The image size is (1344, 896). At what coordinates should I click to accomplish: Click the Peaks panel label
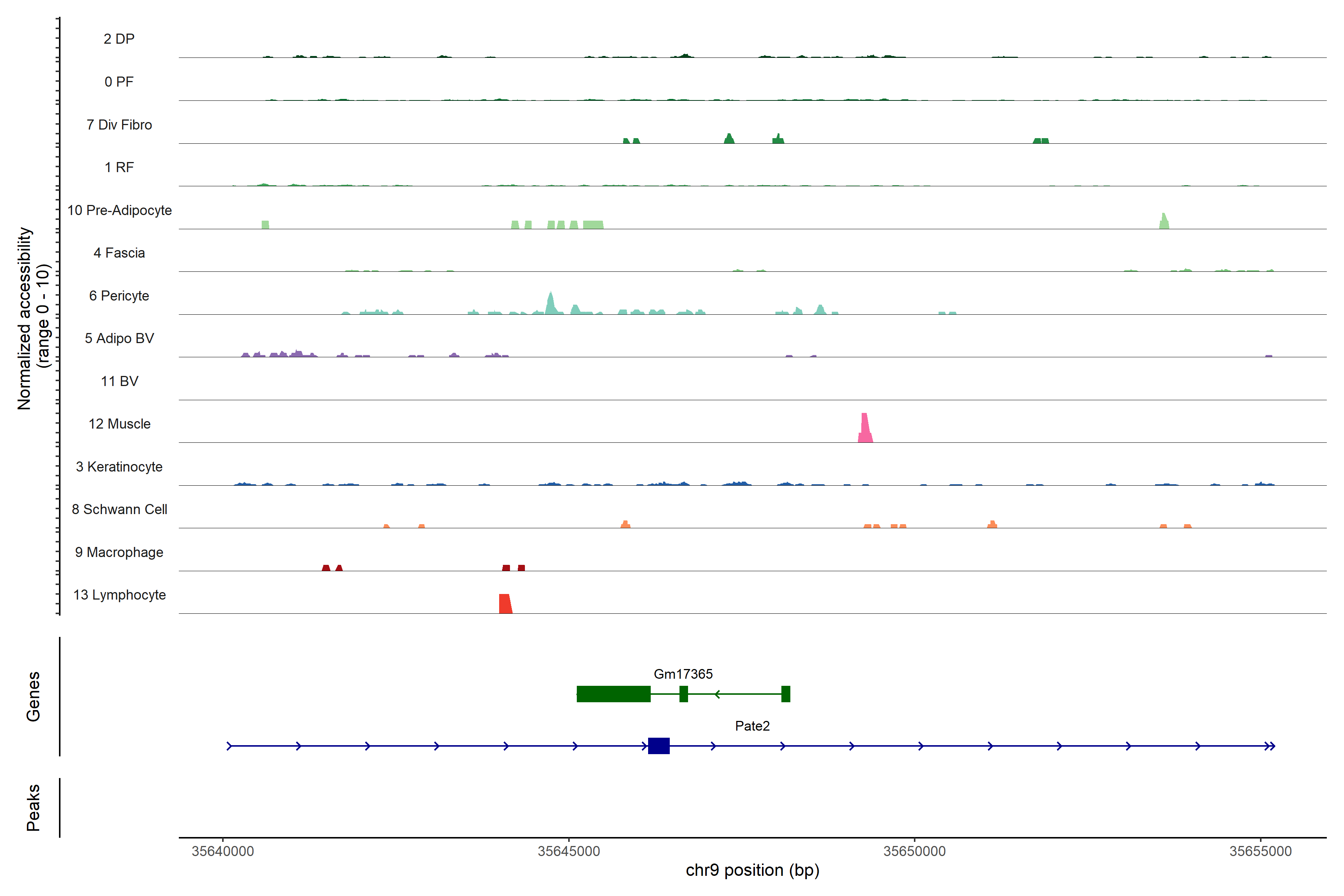(x=33, y=808)
